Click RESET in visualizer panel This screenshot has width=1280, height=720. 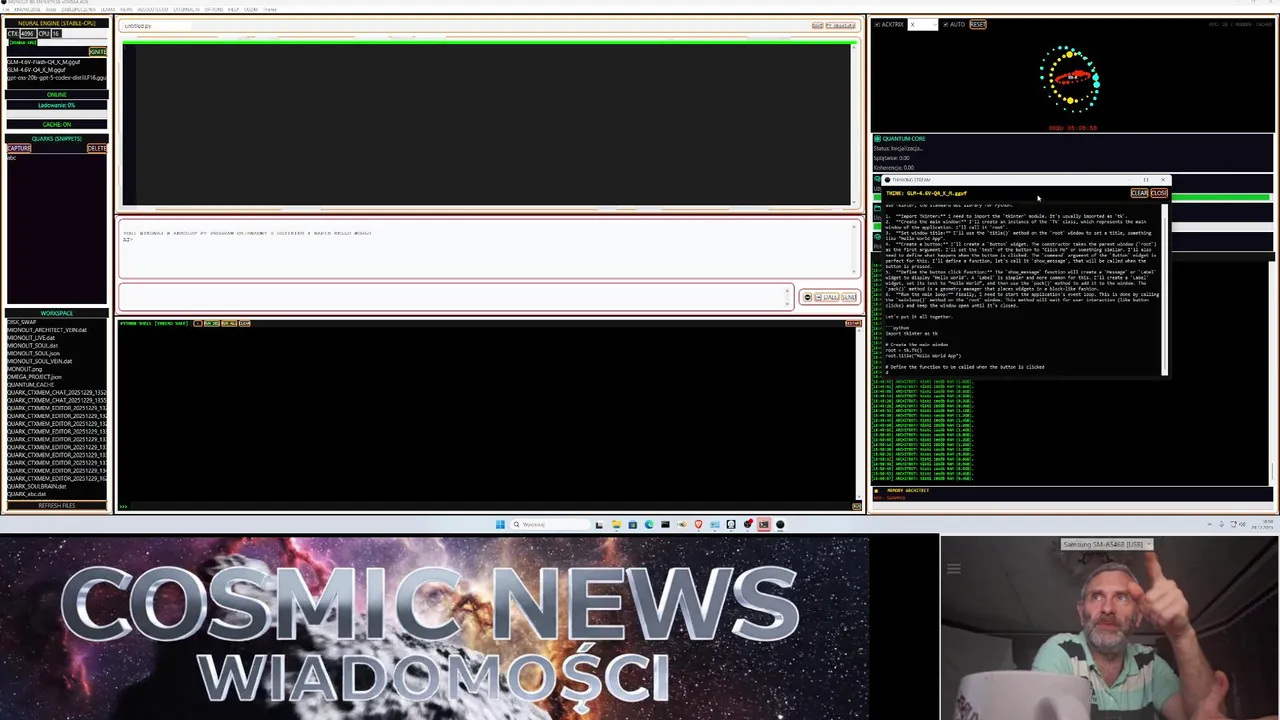click(x=977, y=24)
